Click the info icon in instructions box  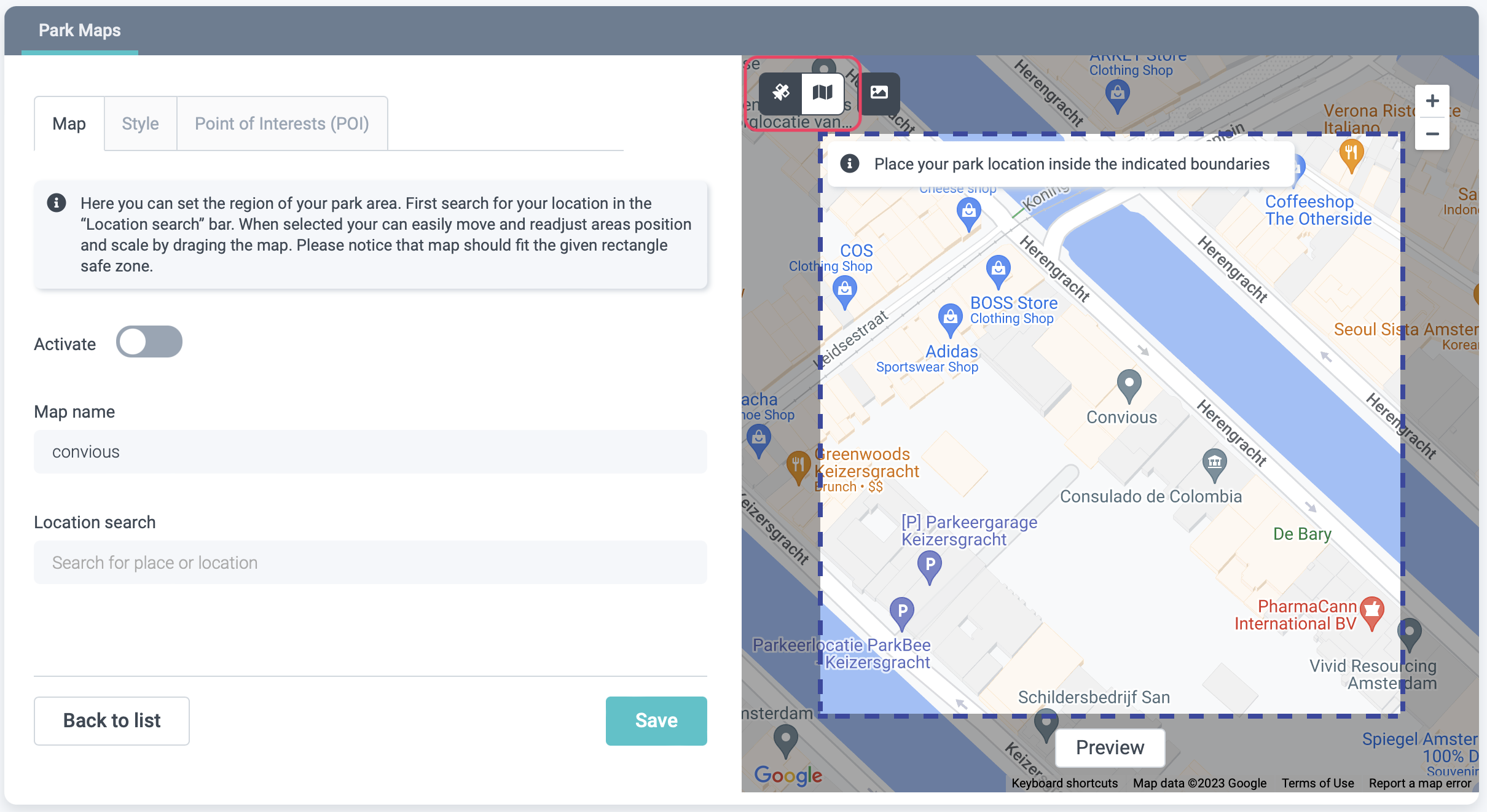[x=57, y=203]
